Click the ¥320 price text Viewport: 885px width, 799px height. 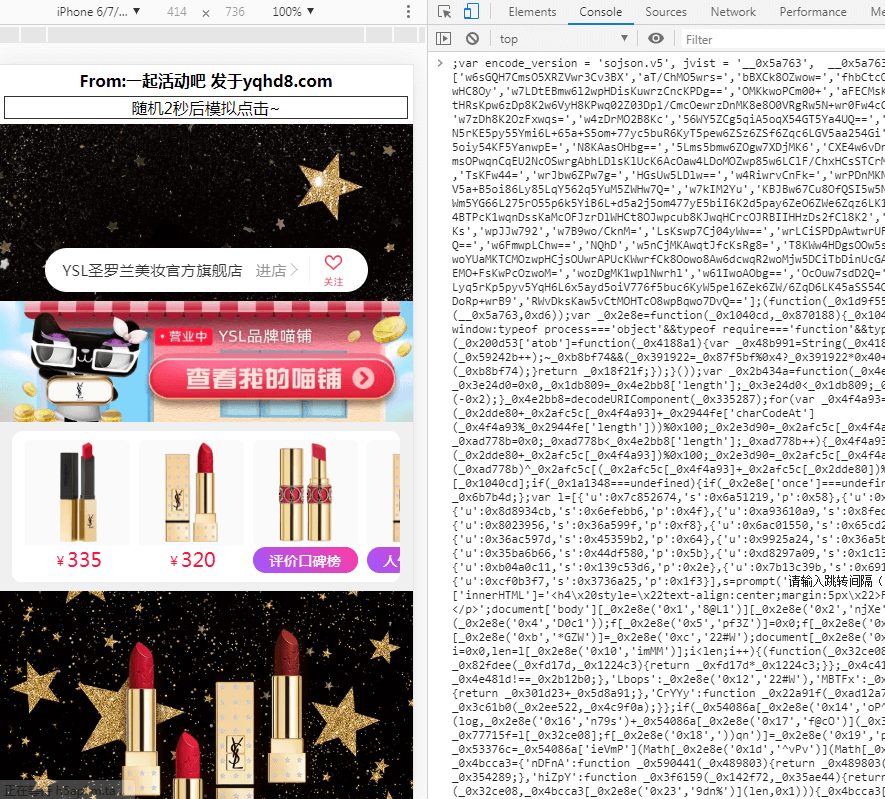[192, 560]
